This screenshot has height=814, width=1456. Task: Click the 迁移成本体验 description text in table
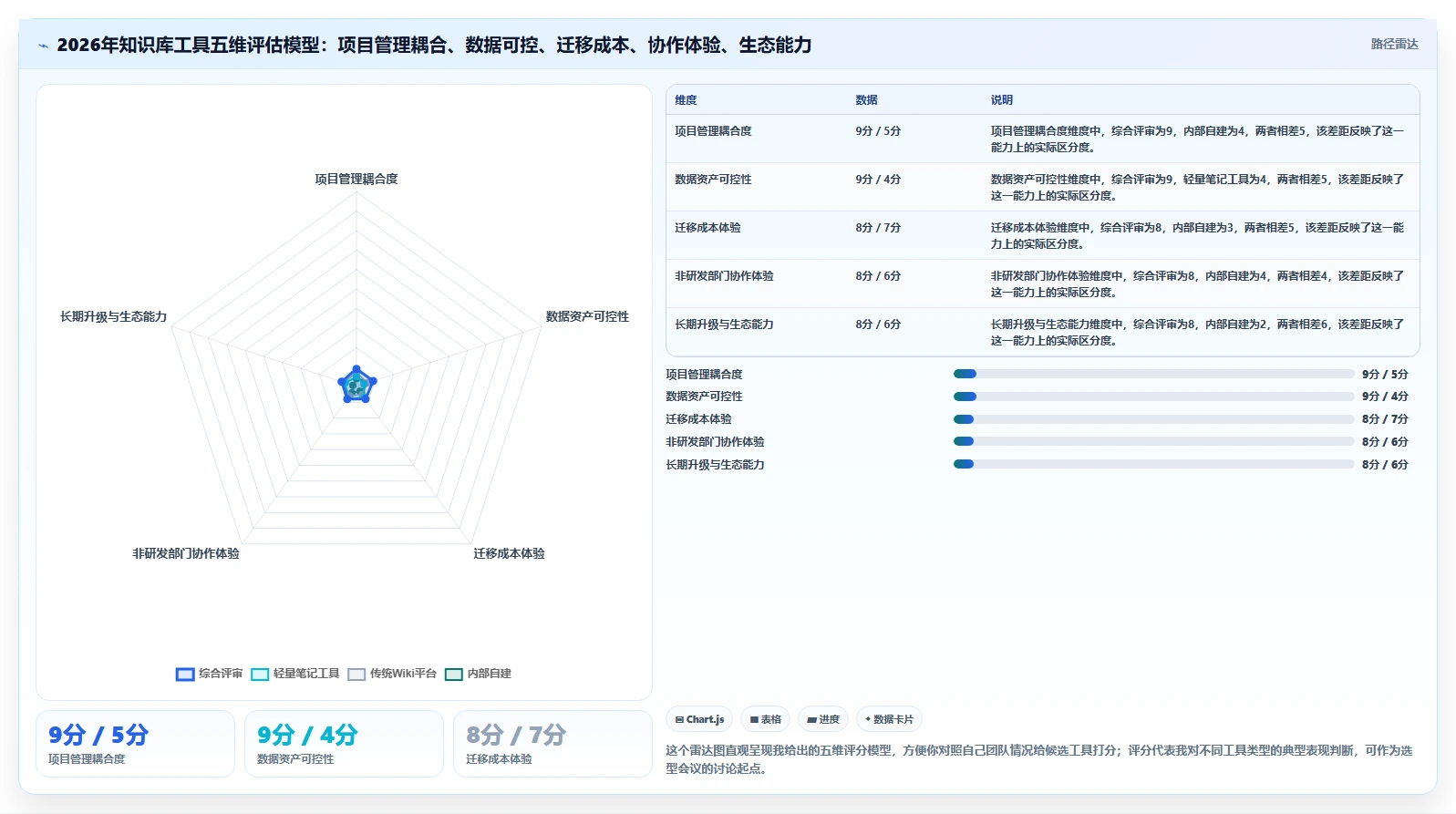point(1197,236)
